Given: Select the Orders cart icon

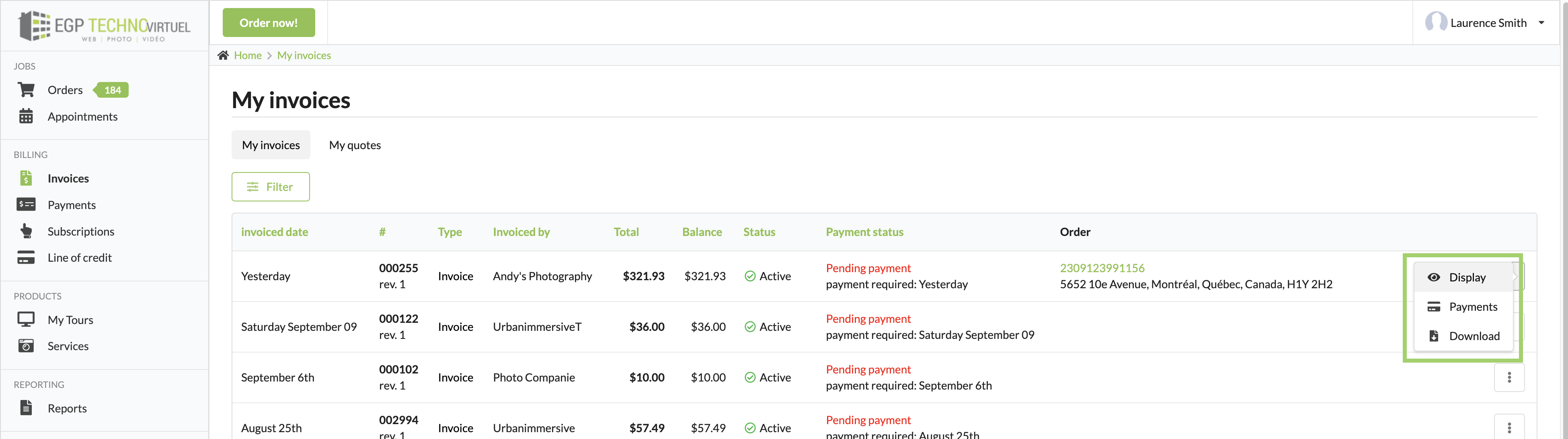Looking at the screenshot, I should coord(26,89).
